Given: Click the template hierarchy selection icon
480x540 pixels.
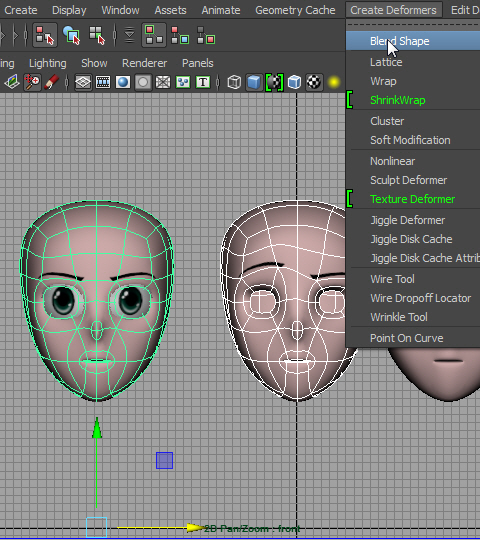Looking at the screenshot, I should 206,35.
